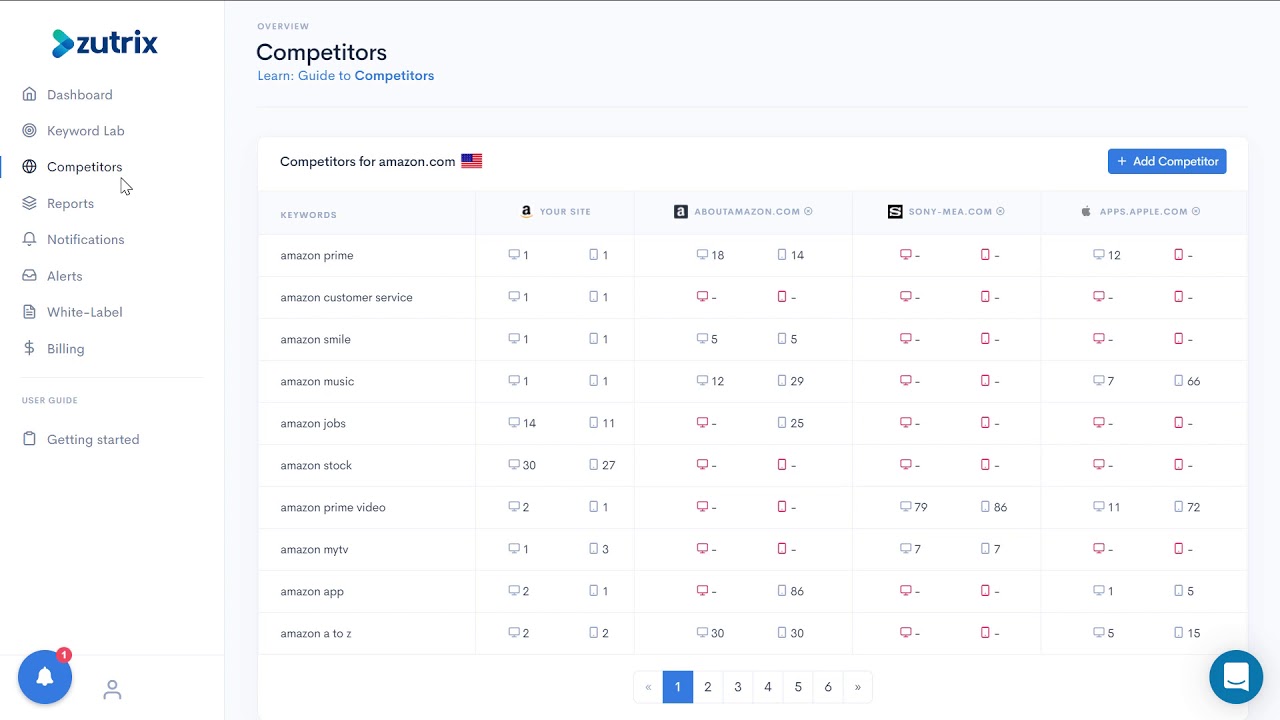Click the "amazon smile" keyword
Viewport: 1280px width, 720px height.
click(316, 340)
